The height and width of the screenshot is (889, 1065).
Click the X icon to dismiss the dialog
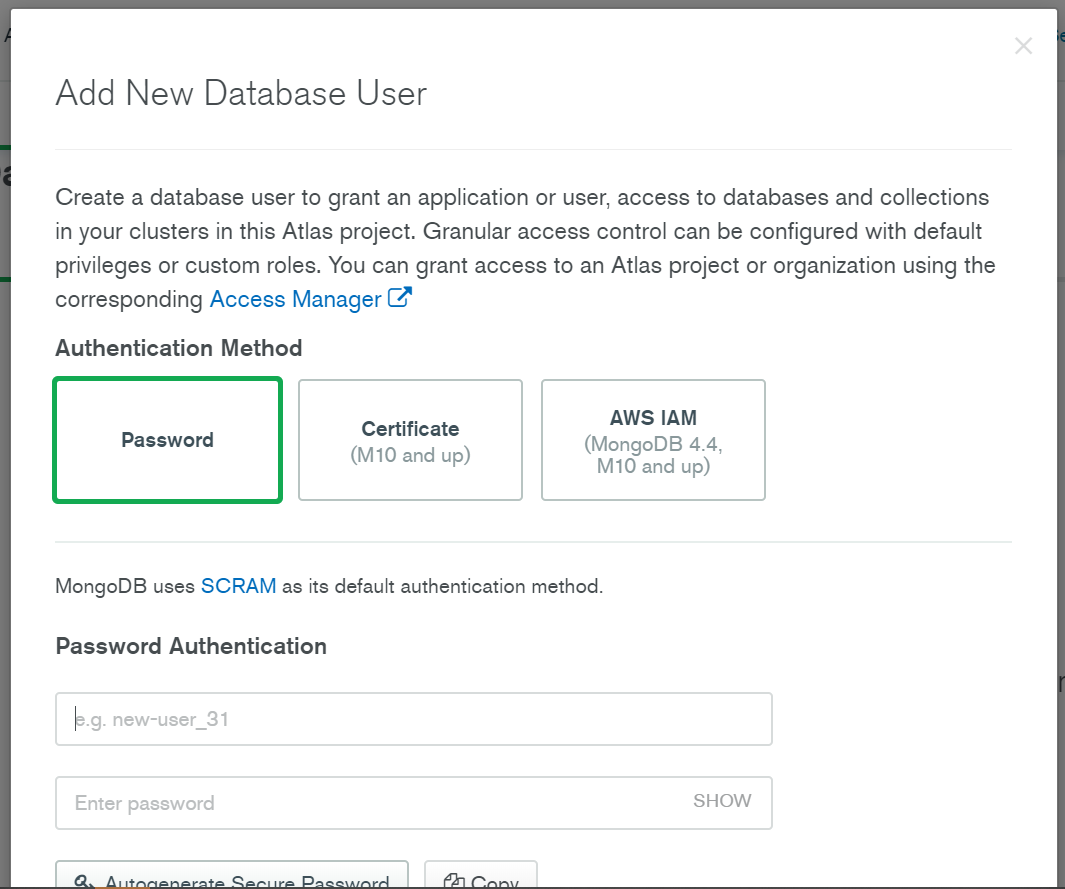(x=1023, y=45)
